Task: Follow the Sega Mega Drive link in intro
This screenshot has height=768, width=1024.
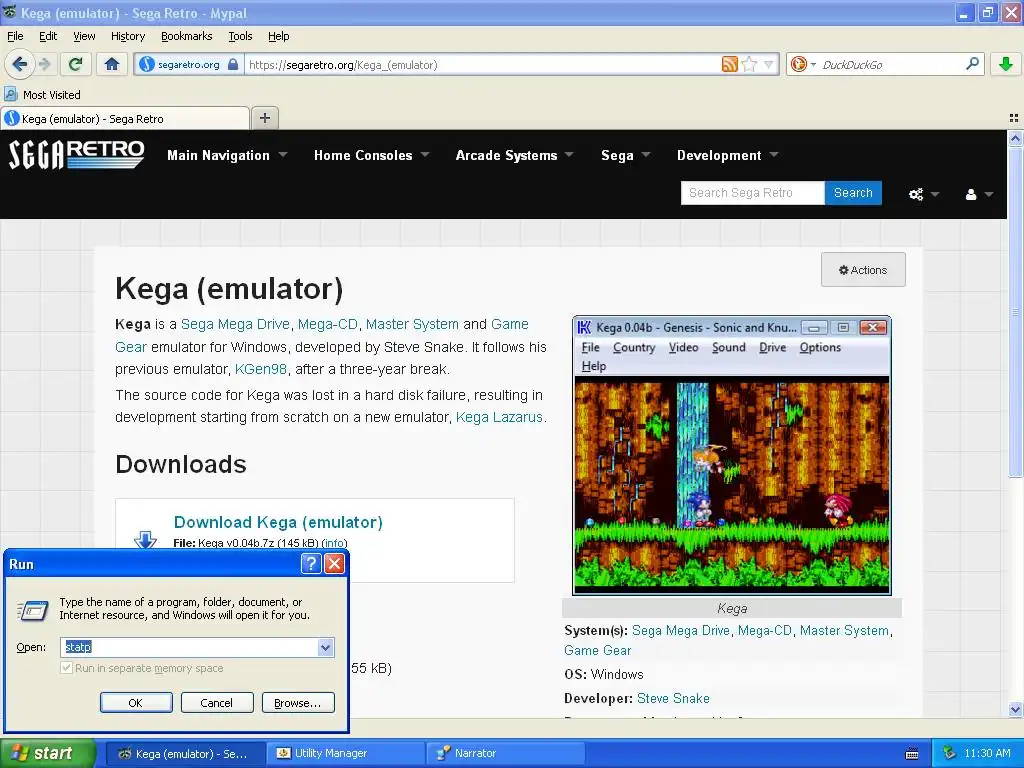Action: click(x=235, y=324)
